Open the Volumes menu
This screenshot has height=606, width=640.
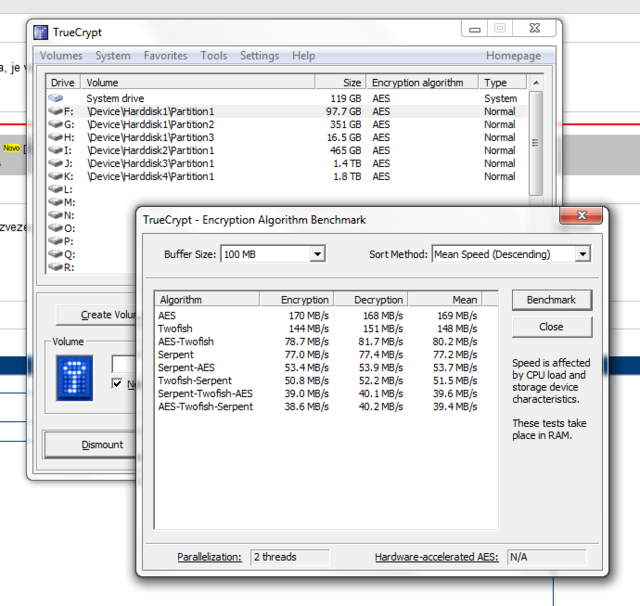click(x=61, y=55)
